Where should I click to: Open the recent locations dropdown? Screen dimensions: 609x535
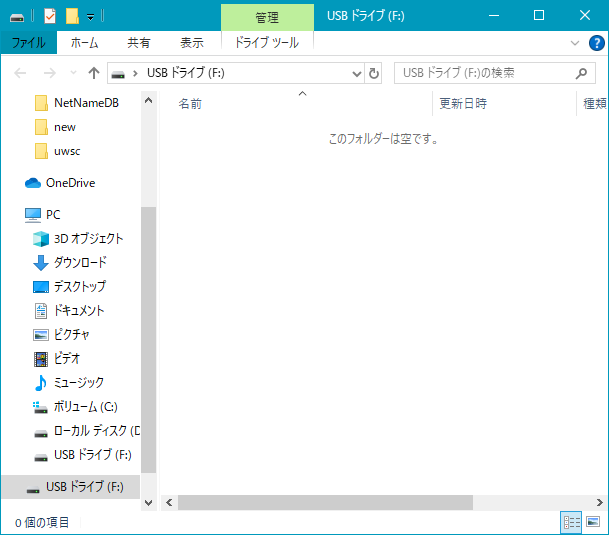click(73, 73)
